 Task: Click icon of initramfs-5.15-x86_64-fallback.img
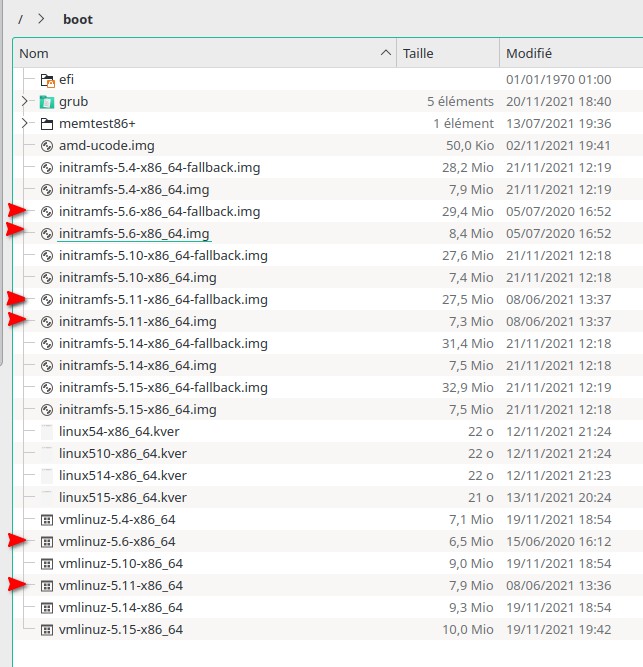(x=47, y=388)
